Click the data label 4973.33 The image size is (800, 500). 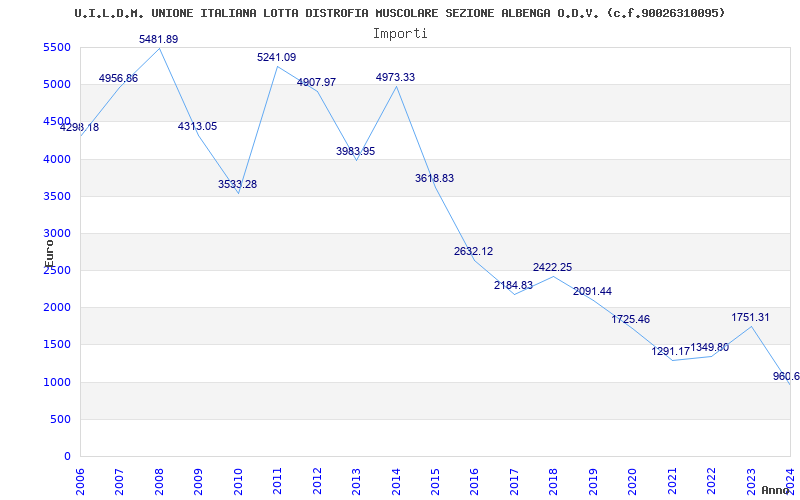pos(395,77)
